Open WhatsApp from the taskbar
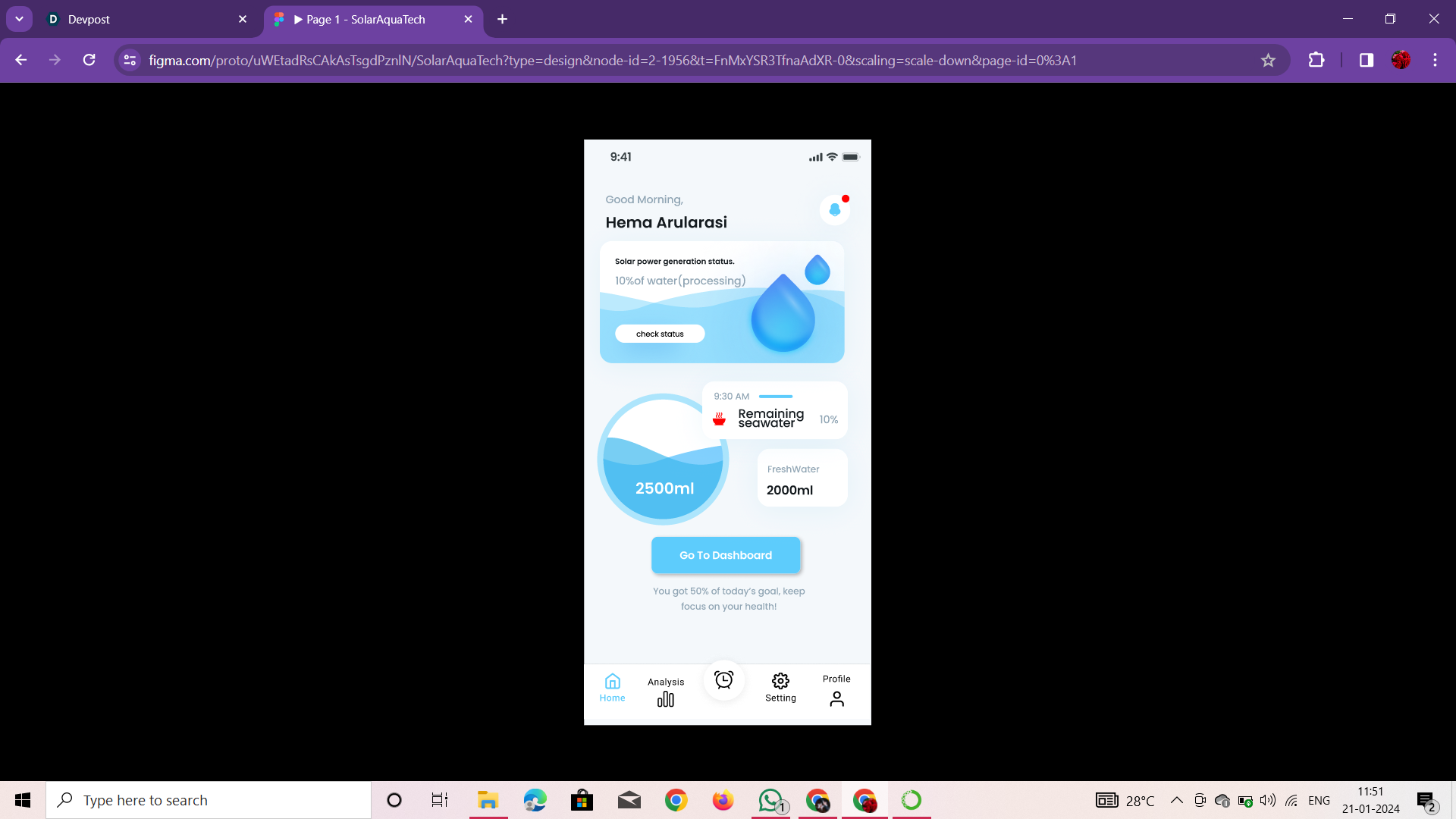The image size is (1456, 819). [x=770, y=800]
